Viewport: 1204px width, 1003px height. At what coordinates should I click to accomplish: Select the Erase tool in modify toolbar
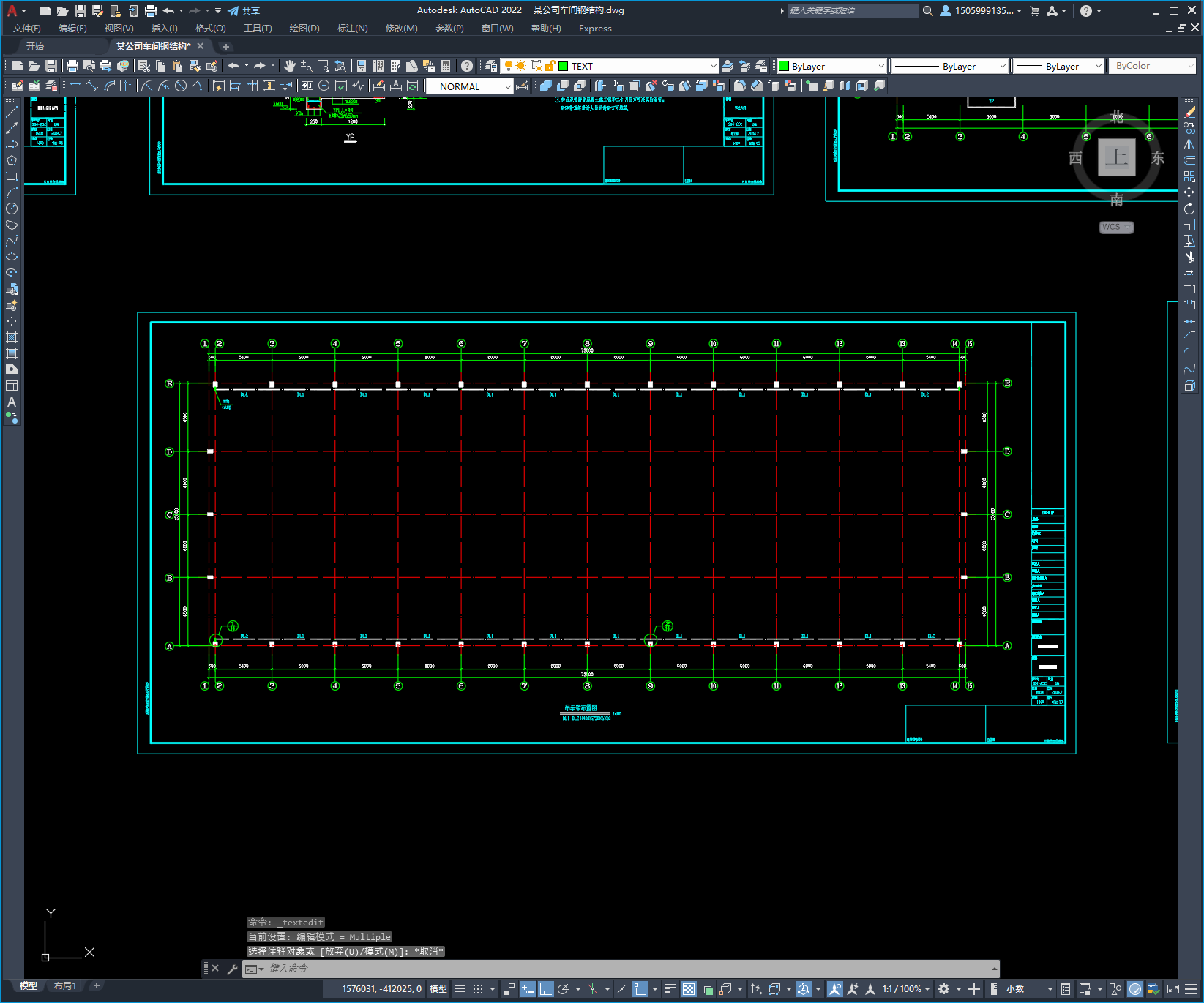click(1189, 112)
